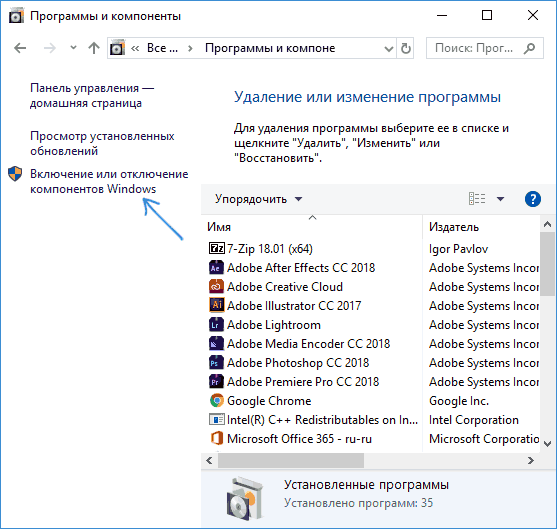Click the vertical scrollbar thumb
Screen dimensions: 557x529
pyautogui.click(x=547, y=264)
